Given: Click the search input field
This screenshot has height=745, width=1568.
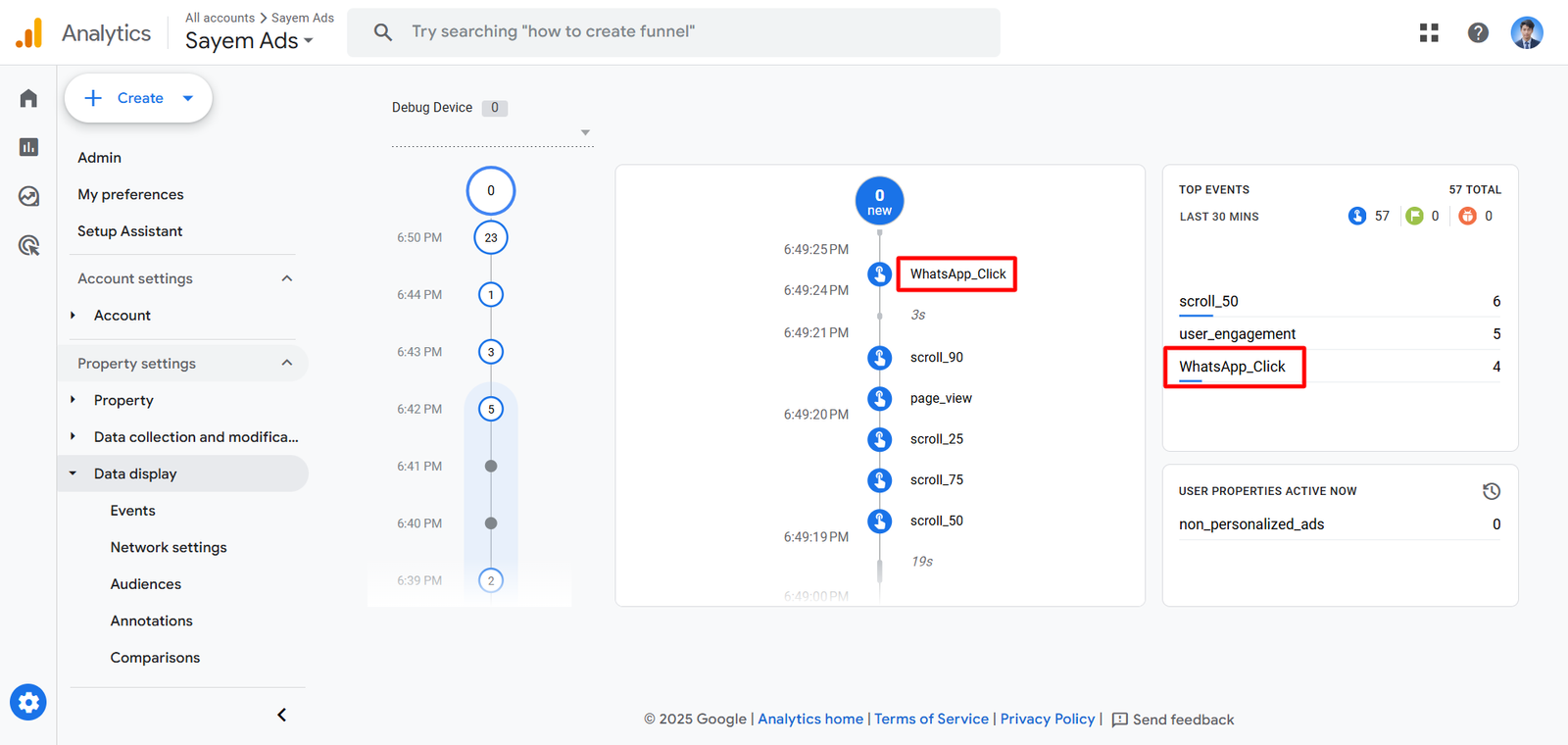Looking at the screenshot, I should (686, 32).
